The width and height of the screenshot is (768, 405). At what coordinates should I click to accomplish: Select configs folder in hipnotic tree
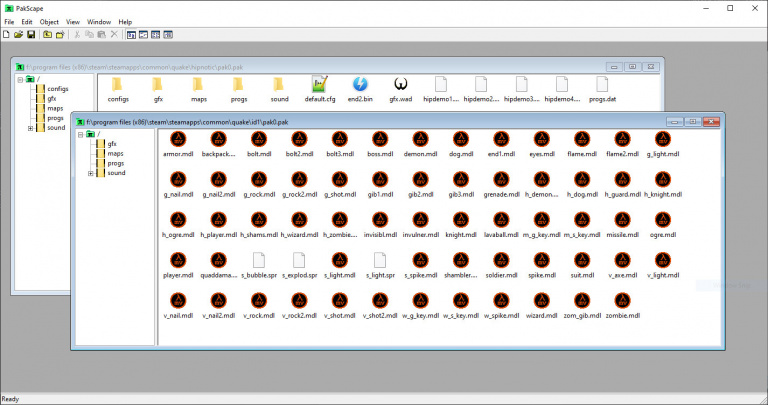point(58,88)
